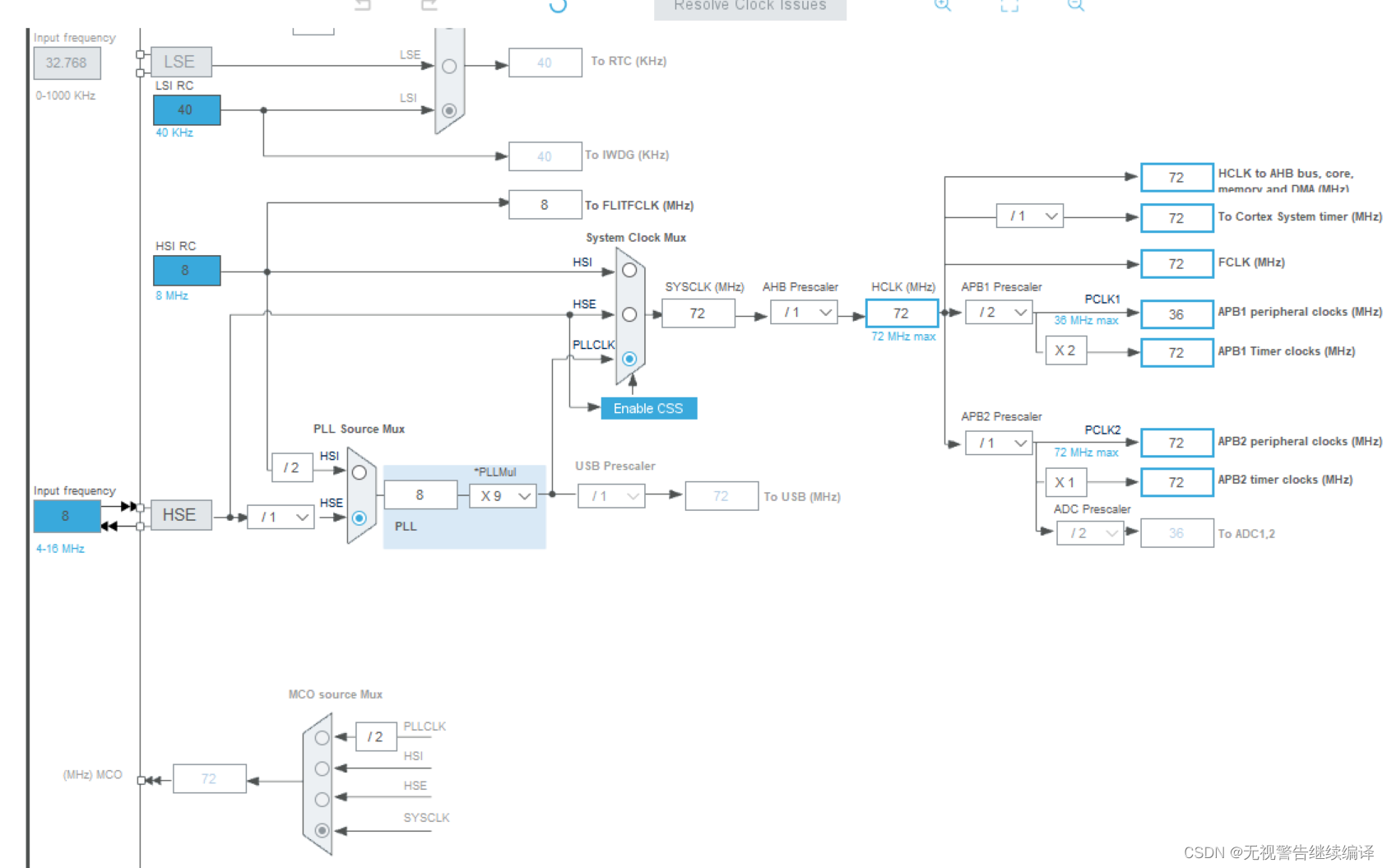1387x868 pixels.
Task: Click the zoom in magnifier icon
Action: coord(943,5)
